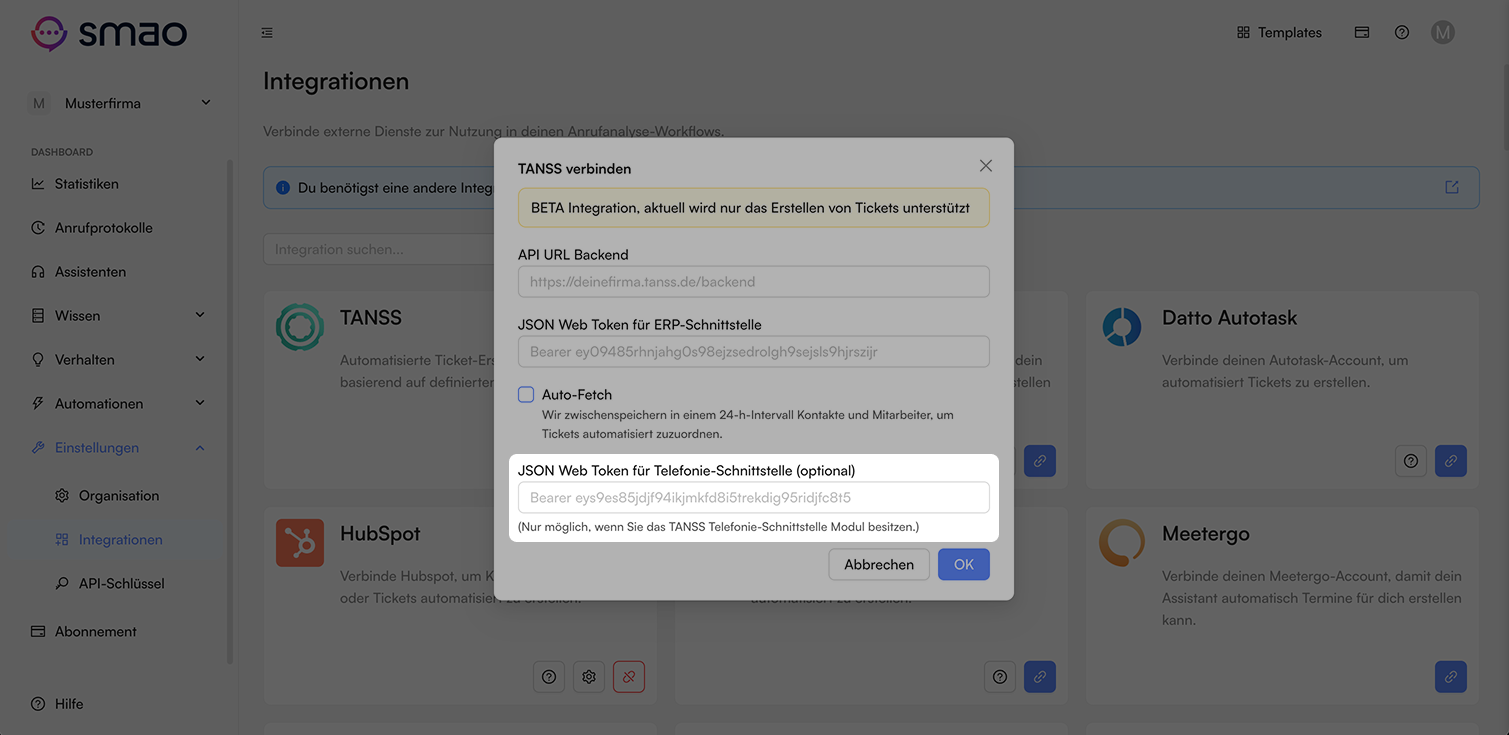Click the Wissen book icon
1509x735 pixels.
click(x=38, y=316)
